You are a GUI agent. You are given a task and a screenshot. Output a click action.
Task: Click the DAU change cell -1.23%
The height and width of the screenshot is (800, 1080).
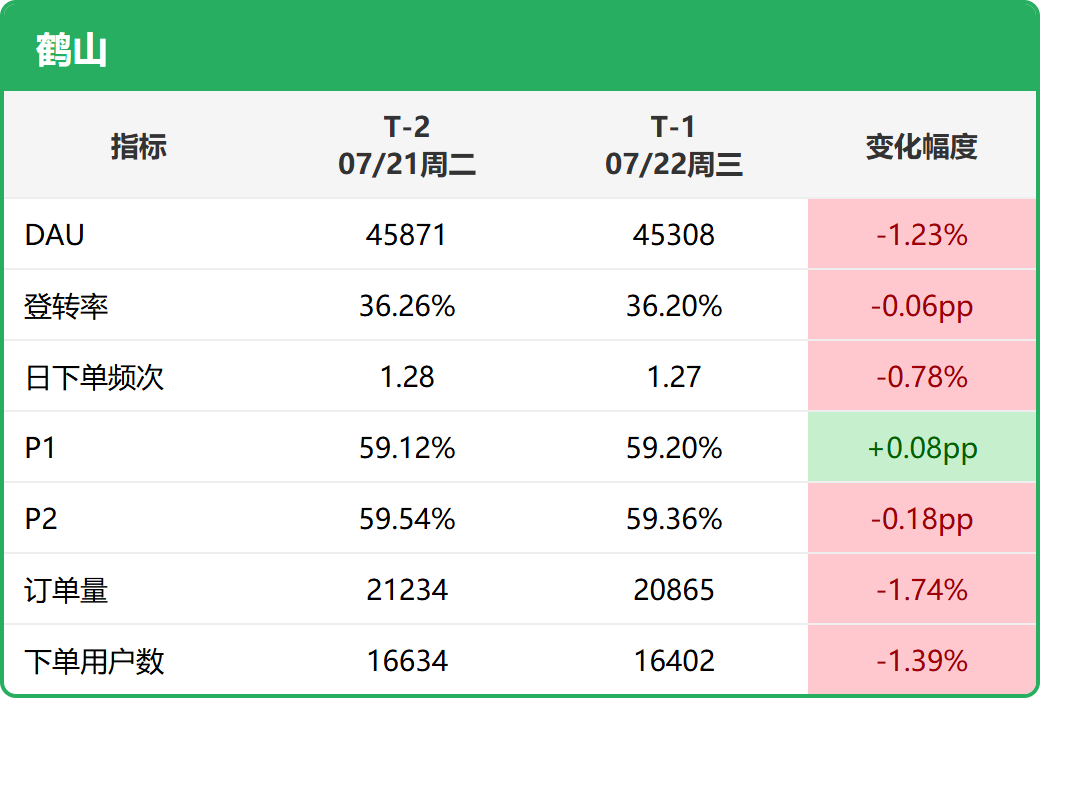pos(922,234)
